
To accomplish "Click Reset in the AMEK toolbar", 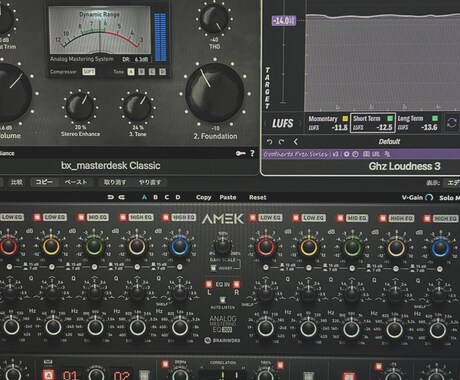I will coord(258,197).
